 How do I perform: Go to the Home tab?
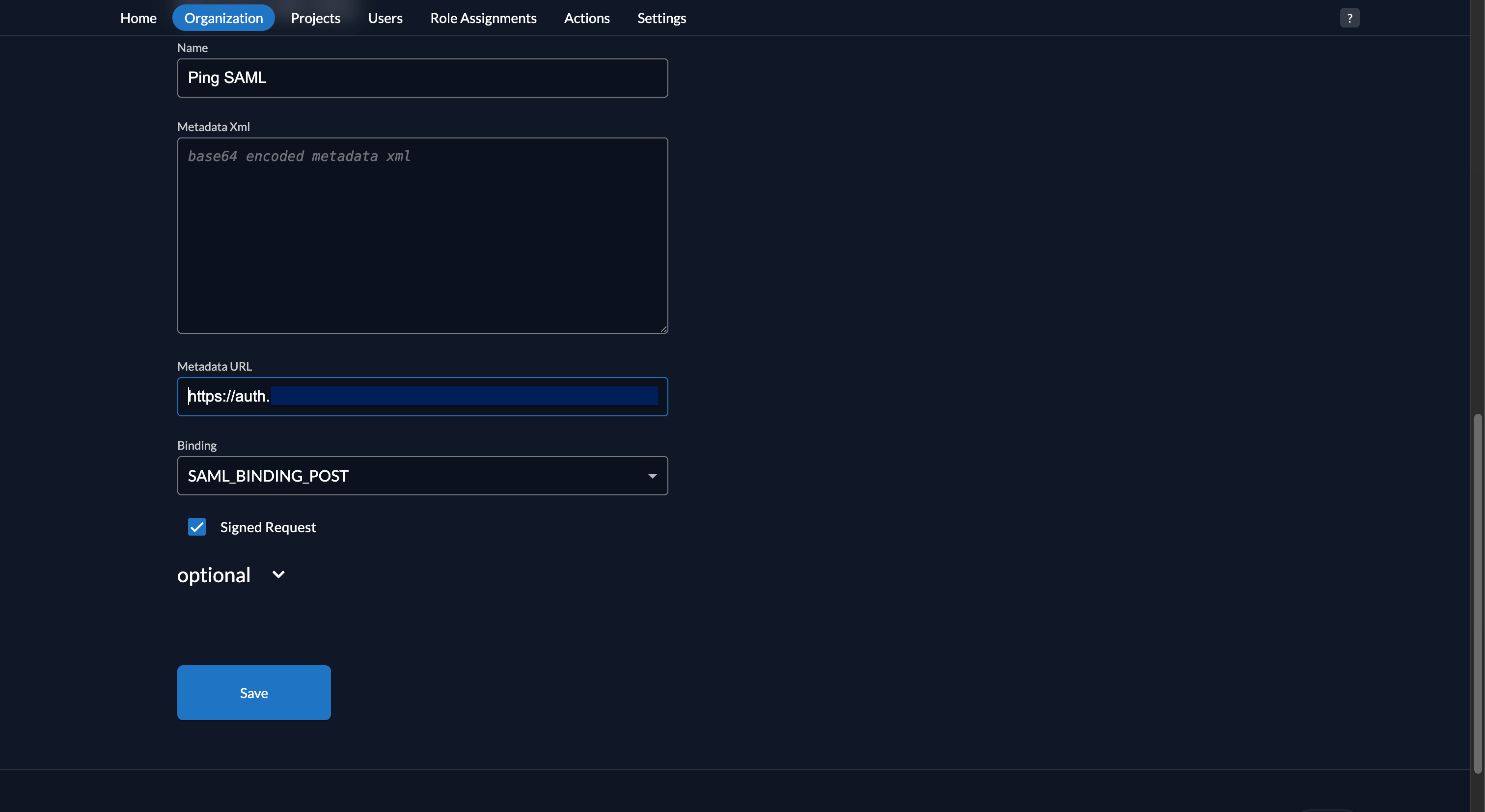pos(138,18)
